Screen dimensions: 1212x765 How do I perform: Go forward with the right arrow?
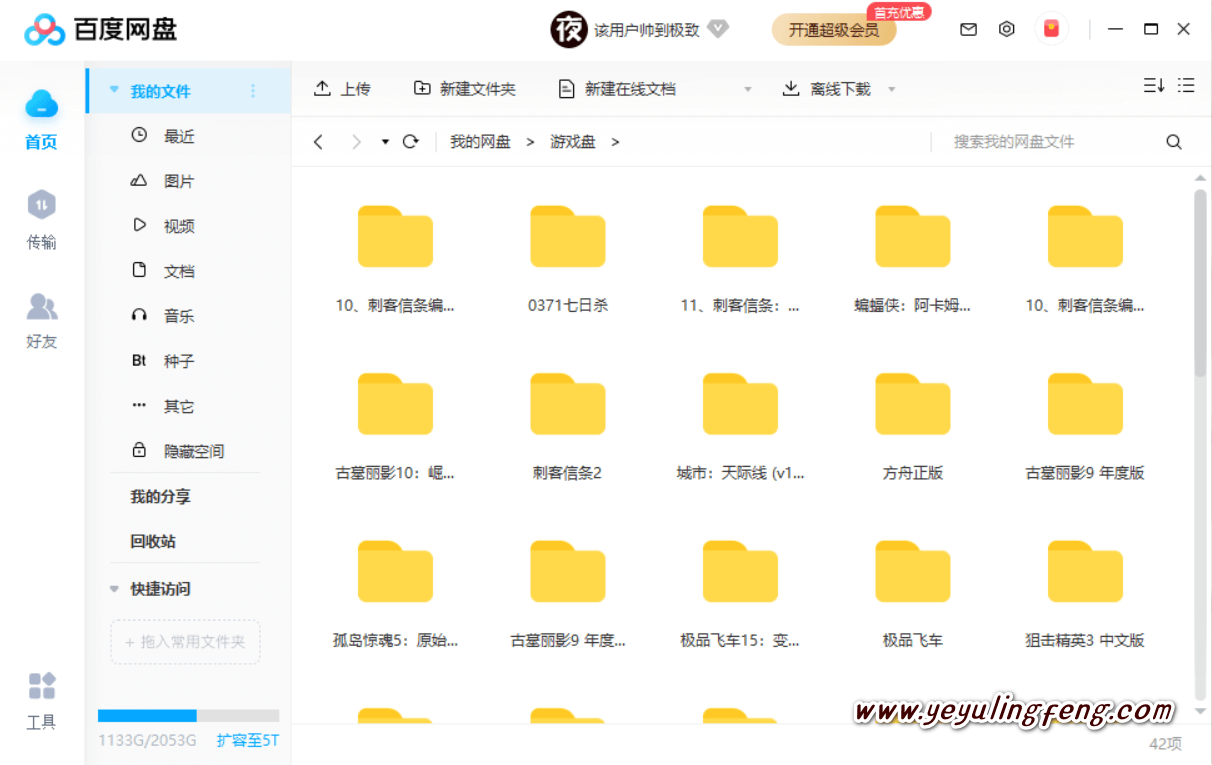click(x=356, y=142)
